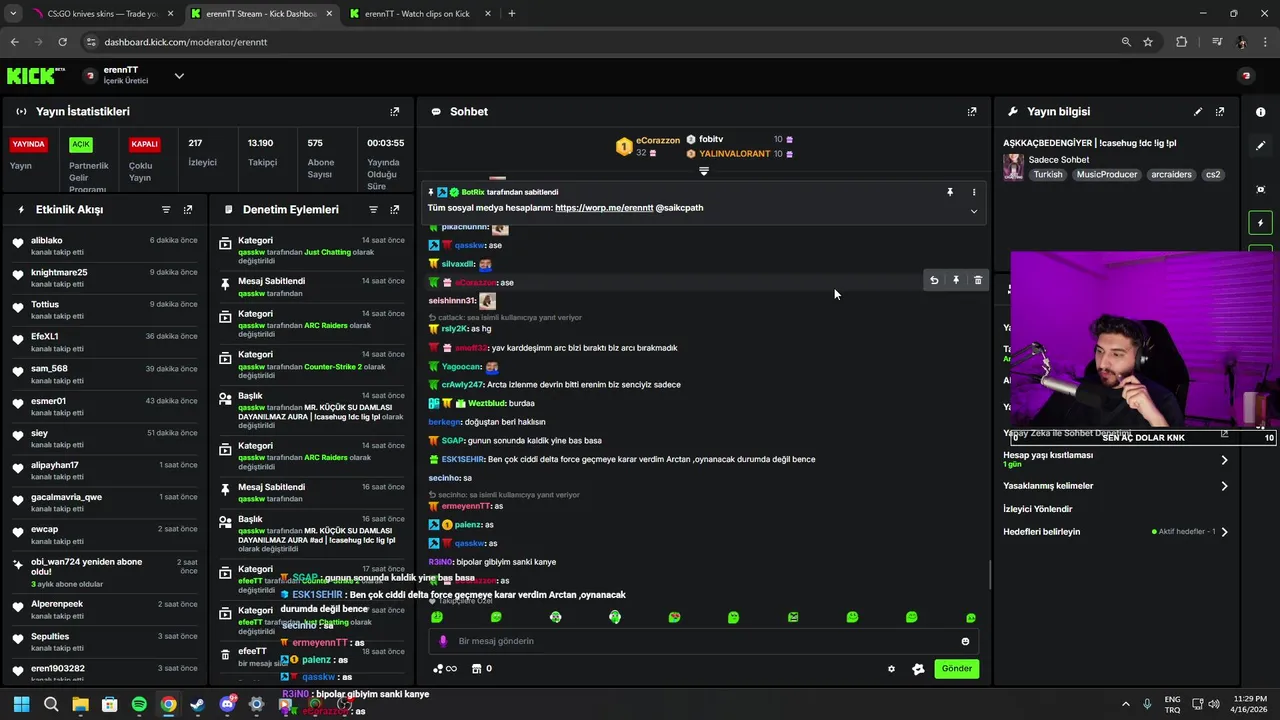
Task: Open File Explorer from taskbar
Action: pos(80,705)
